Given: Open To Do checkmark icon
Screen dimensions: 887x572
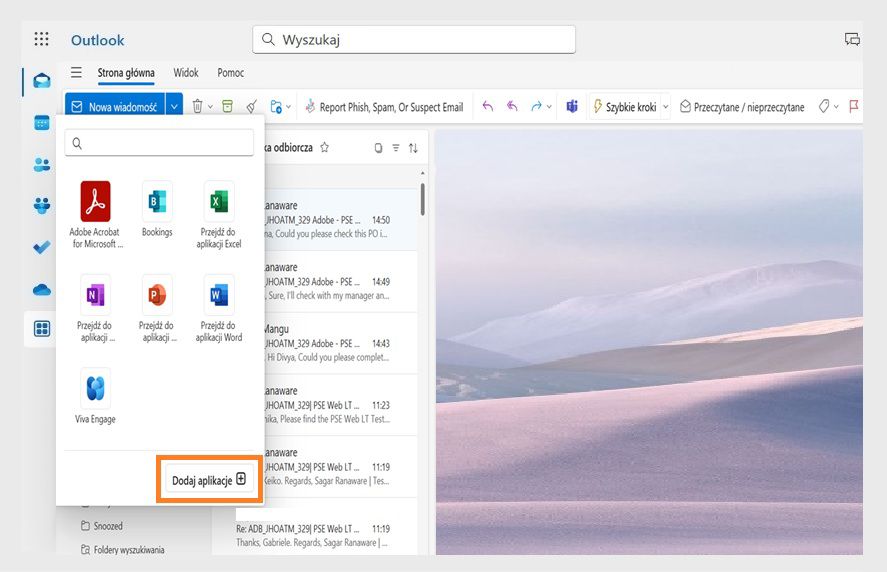Looking at the screenshot, I should coord(41,247).
